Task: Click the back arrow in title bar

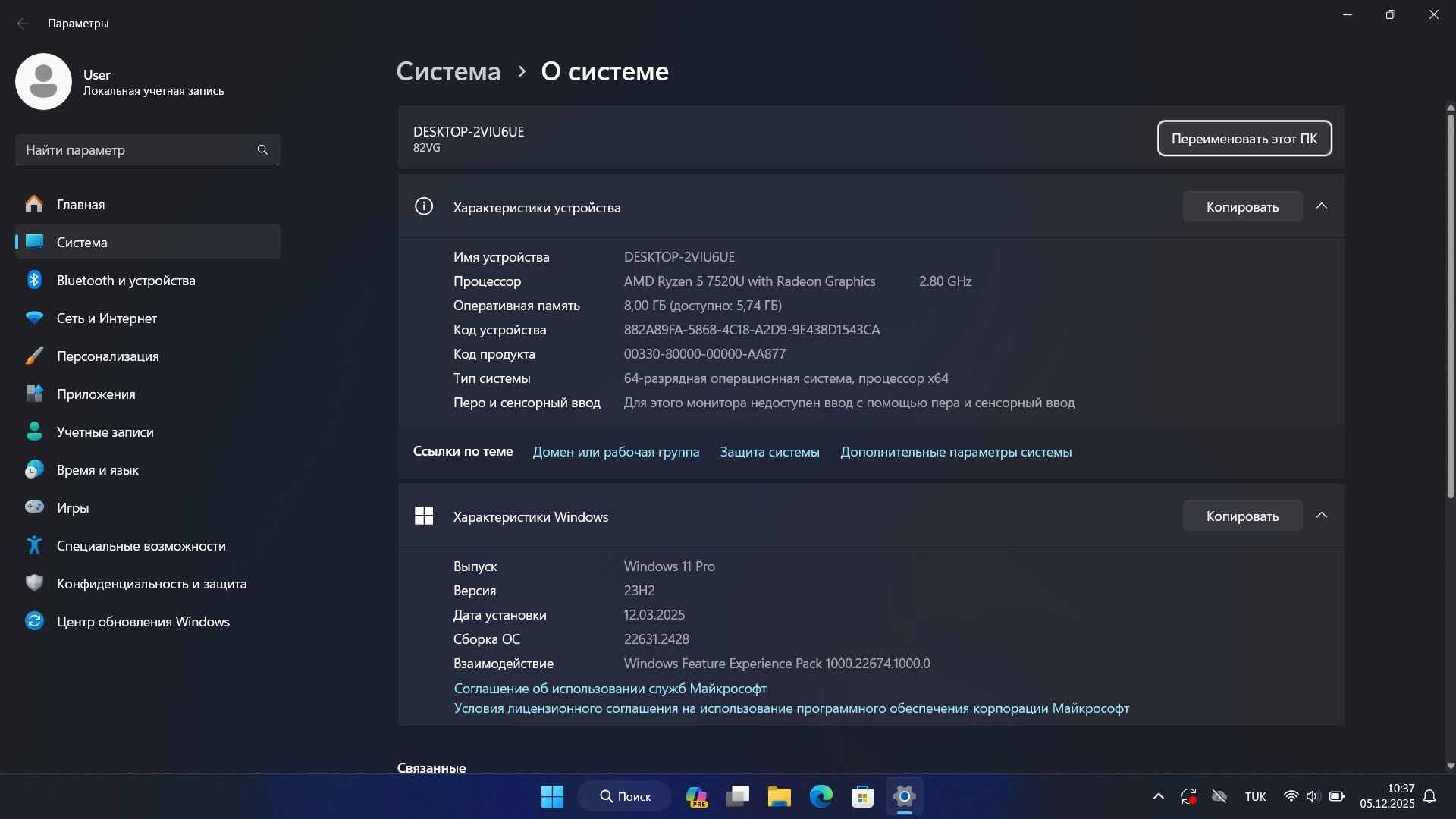Action: point(23,24)
